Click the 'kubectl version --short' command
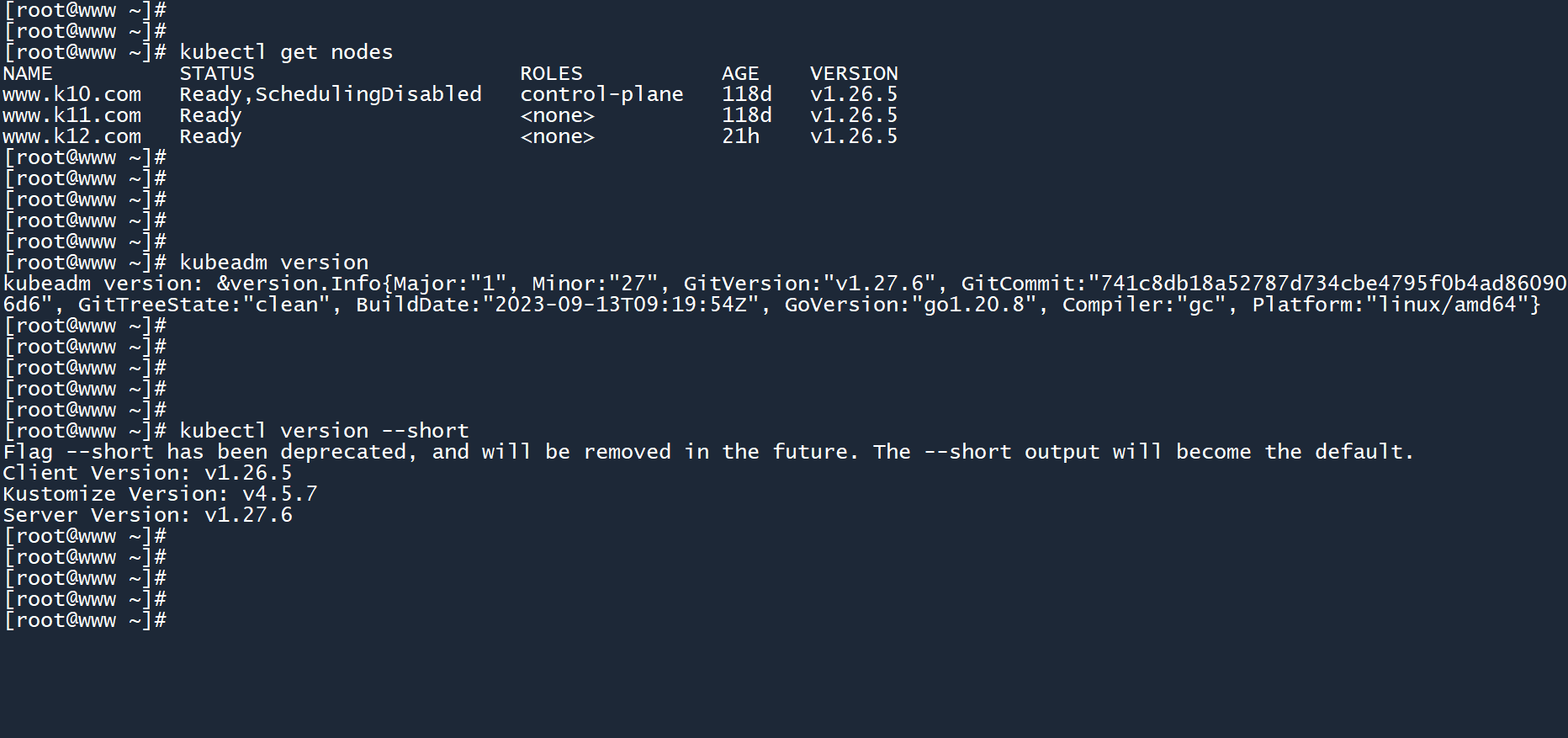This screenshot has width=1568, height=738. 324,431
